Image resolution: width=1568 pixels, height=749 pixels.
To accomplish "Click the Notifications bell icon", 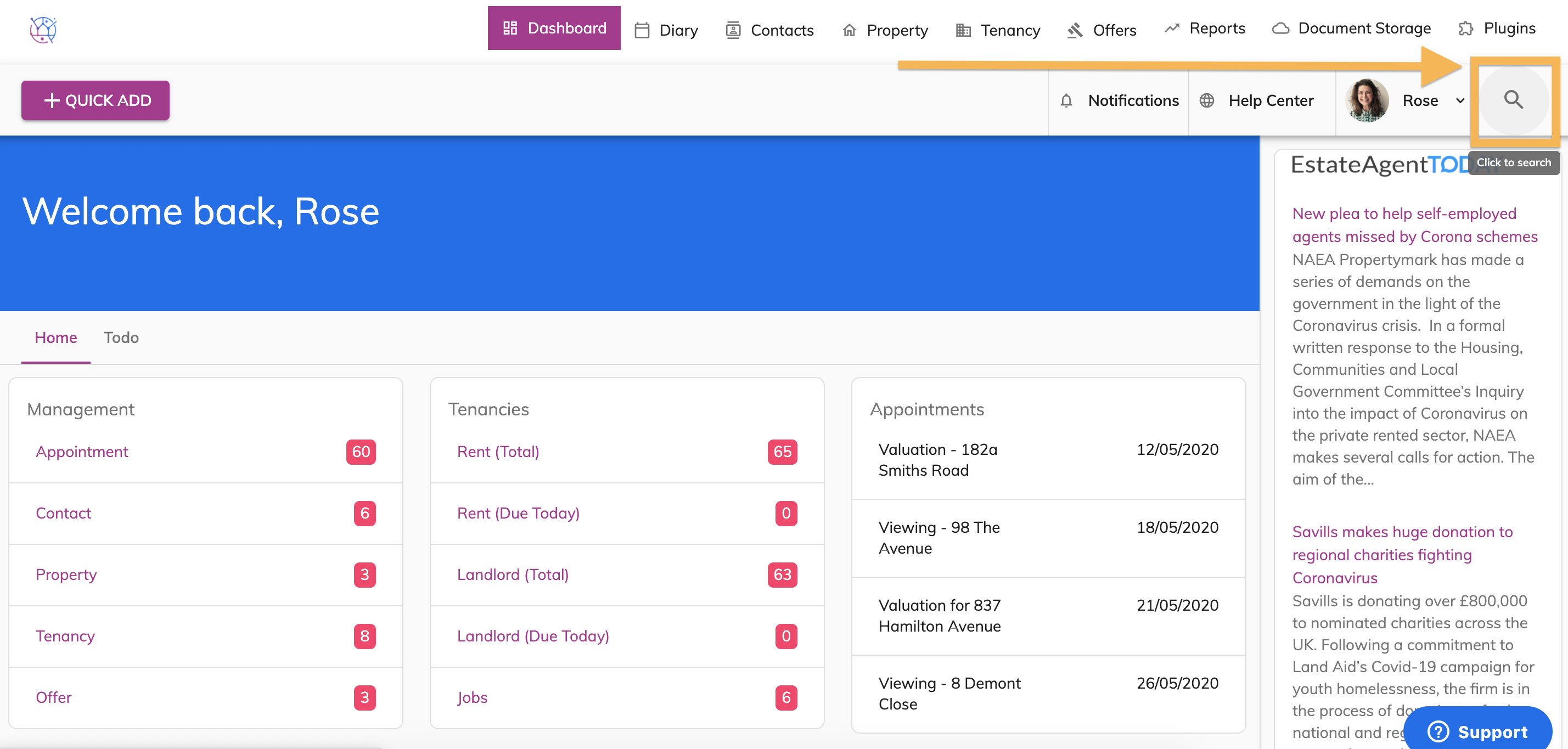I will coord(1066,101).
